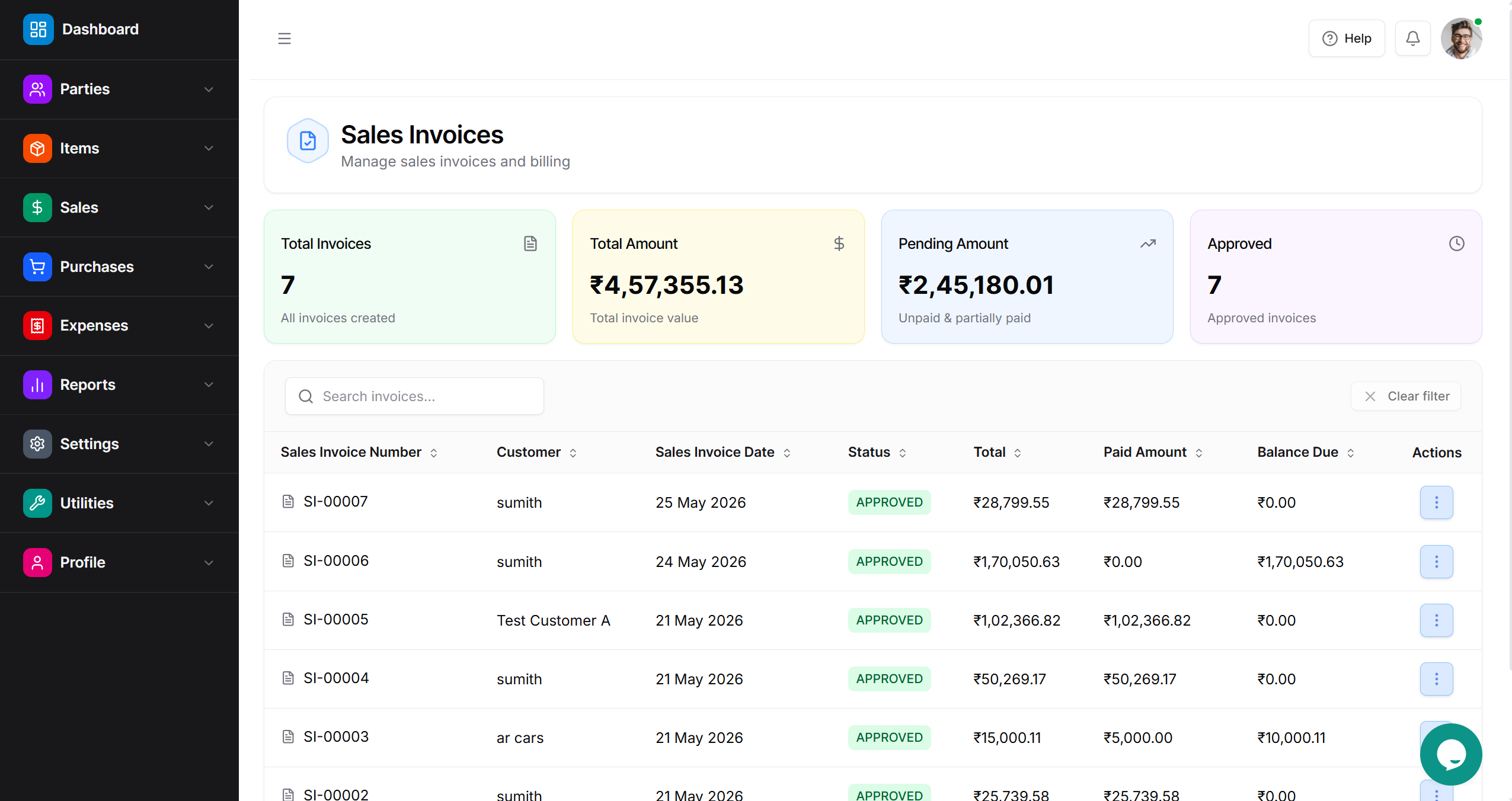
Task: Click dollar icon on Total Amount card
Action: pyautogui.click(x=839, y=243)
